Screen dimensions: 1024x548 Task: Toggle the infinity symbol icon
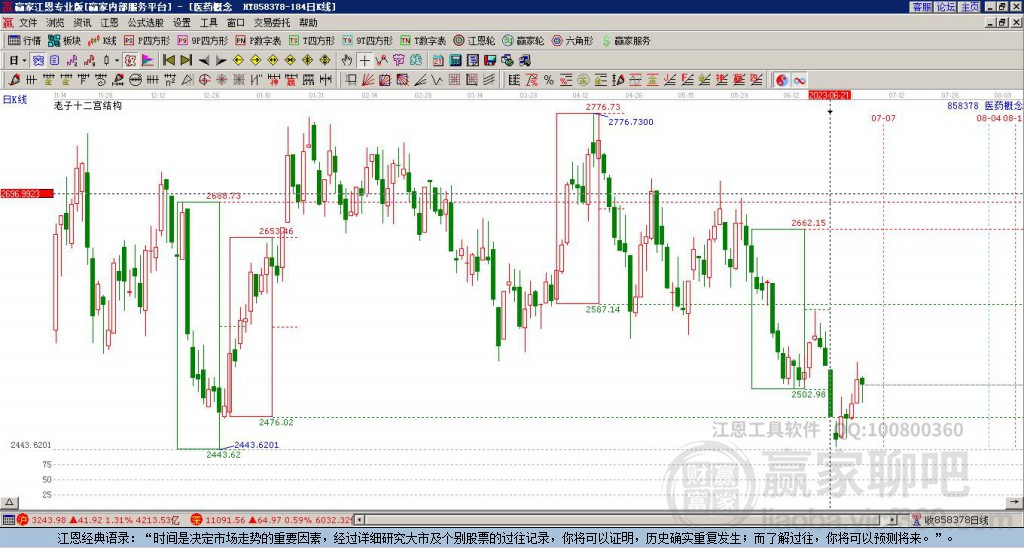click(799, 80)
